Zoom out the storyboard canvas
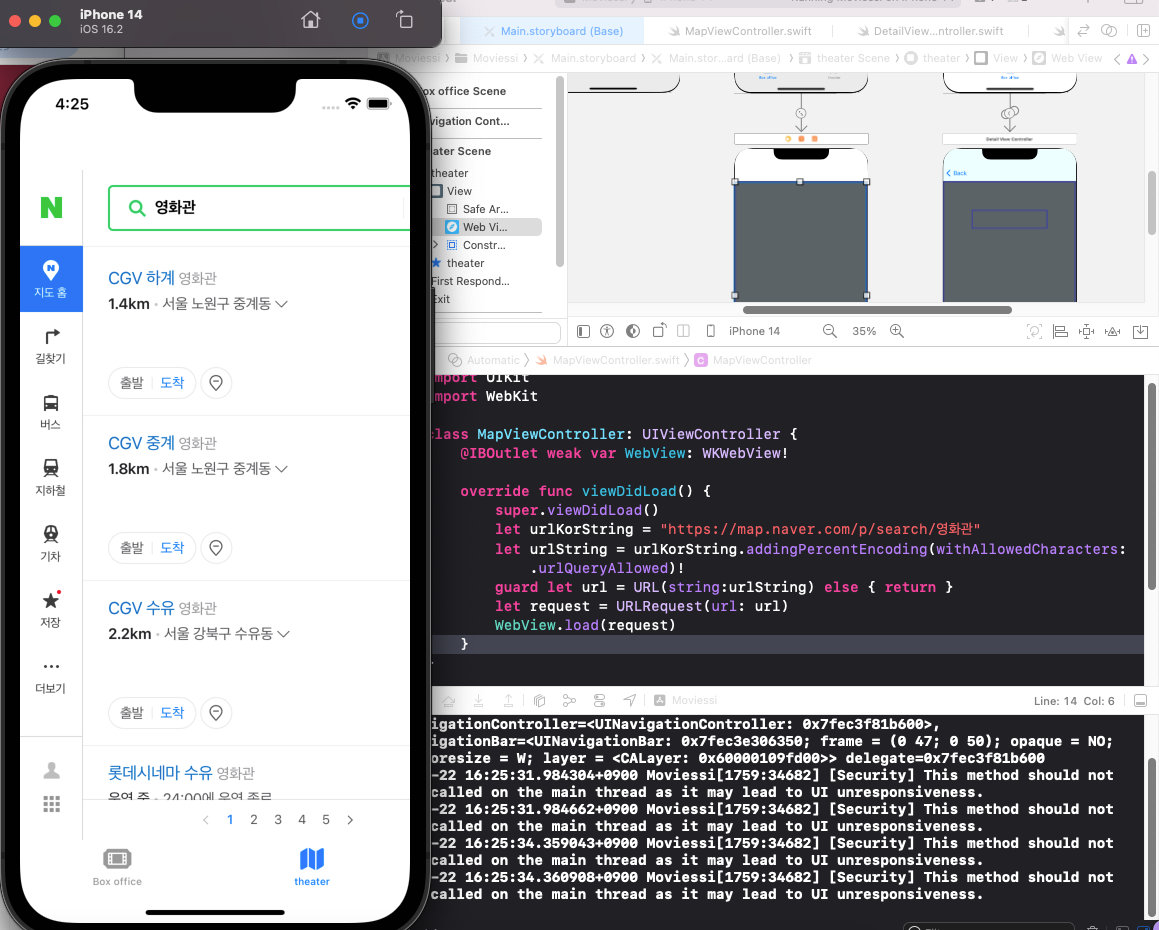Viewport: 1159px width, 930px height. coord(830,331)
